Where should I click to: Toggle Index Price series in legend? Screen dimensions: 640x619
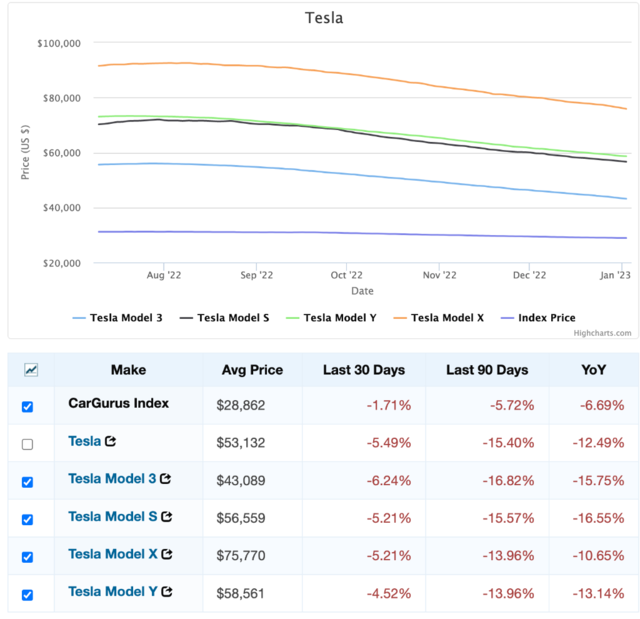(540, 318)
